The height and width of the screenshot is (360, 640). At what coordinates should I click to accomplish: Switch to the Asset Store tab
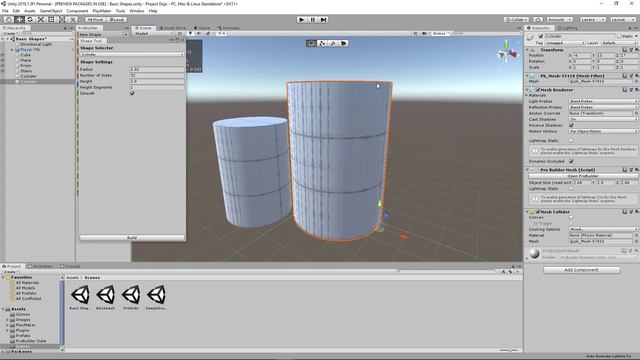(172, 28)
